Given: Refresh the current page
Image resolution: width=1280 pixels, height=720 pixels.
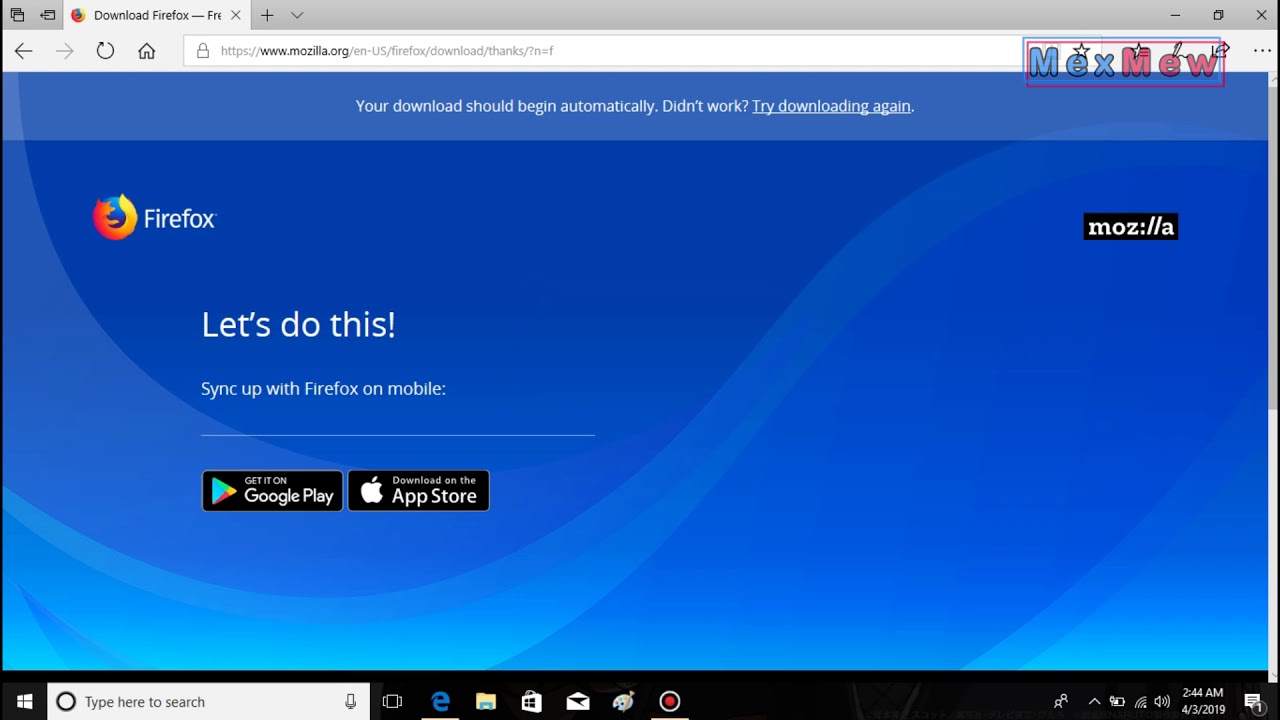Looking at the screenshot, I should click(x=105, y=51).
